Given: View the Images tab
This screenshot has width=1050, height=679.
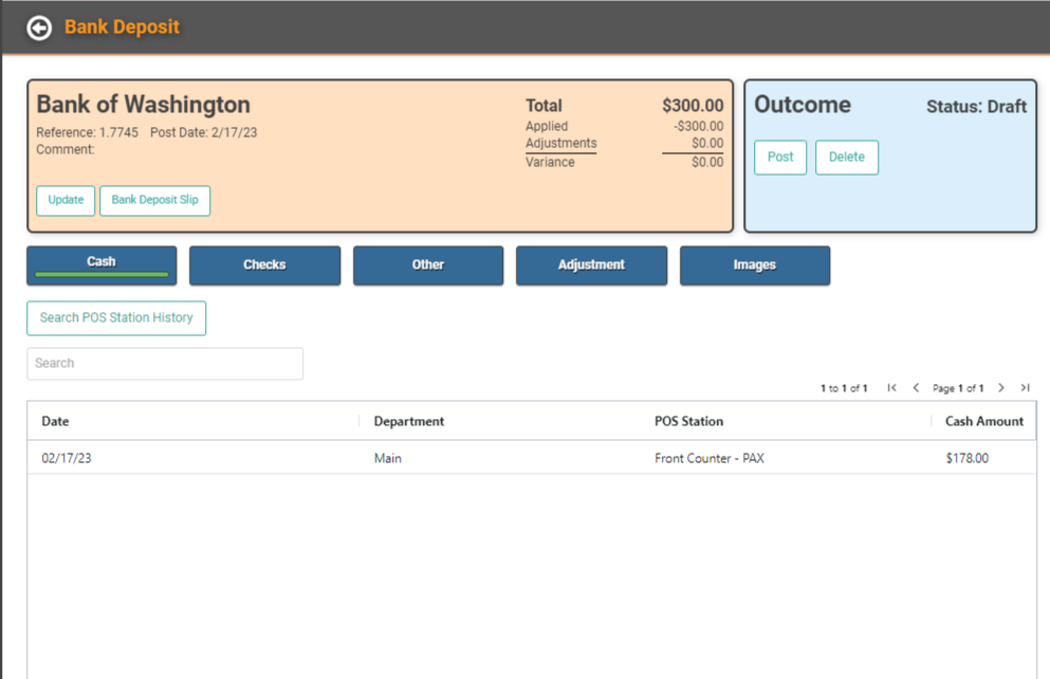Looking at the screenshot, I should point(755,265).
